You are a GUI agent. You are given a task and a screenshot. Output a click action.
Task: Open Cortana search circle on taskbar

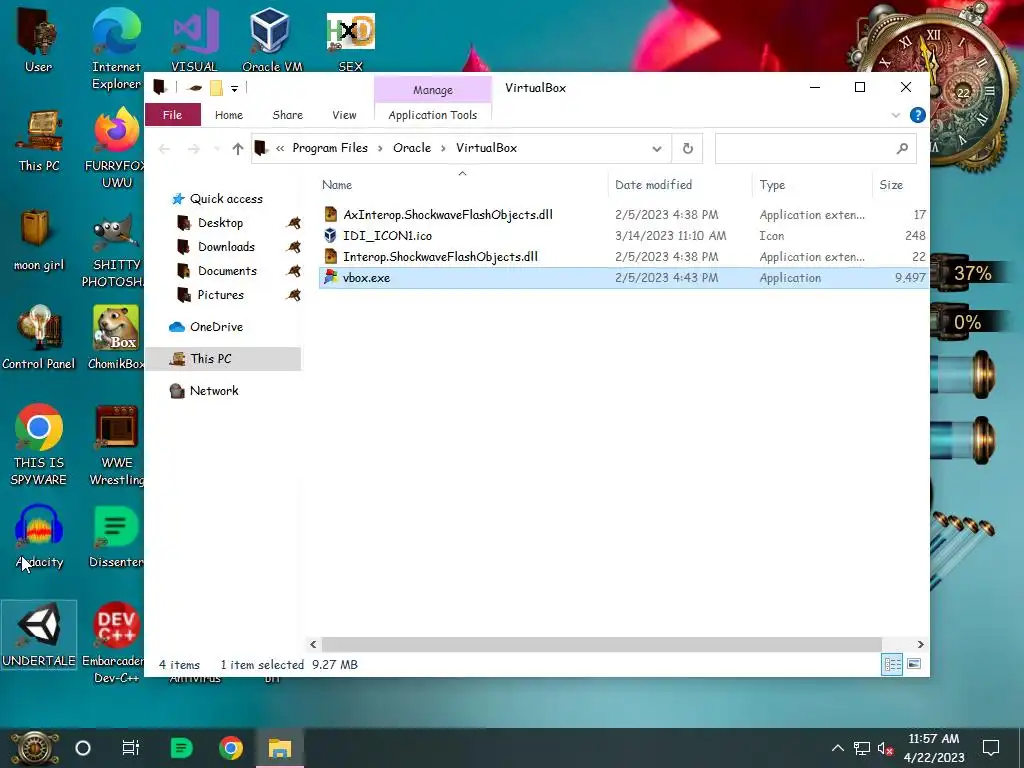point(83,748)
